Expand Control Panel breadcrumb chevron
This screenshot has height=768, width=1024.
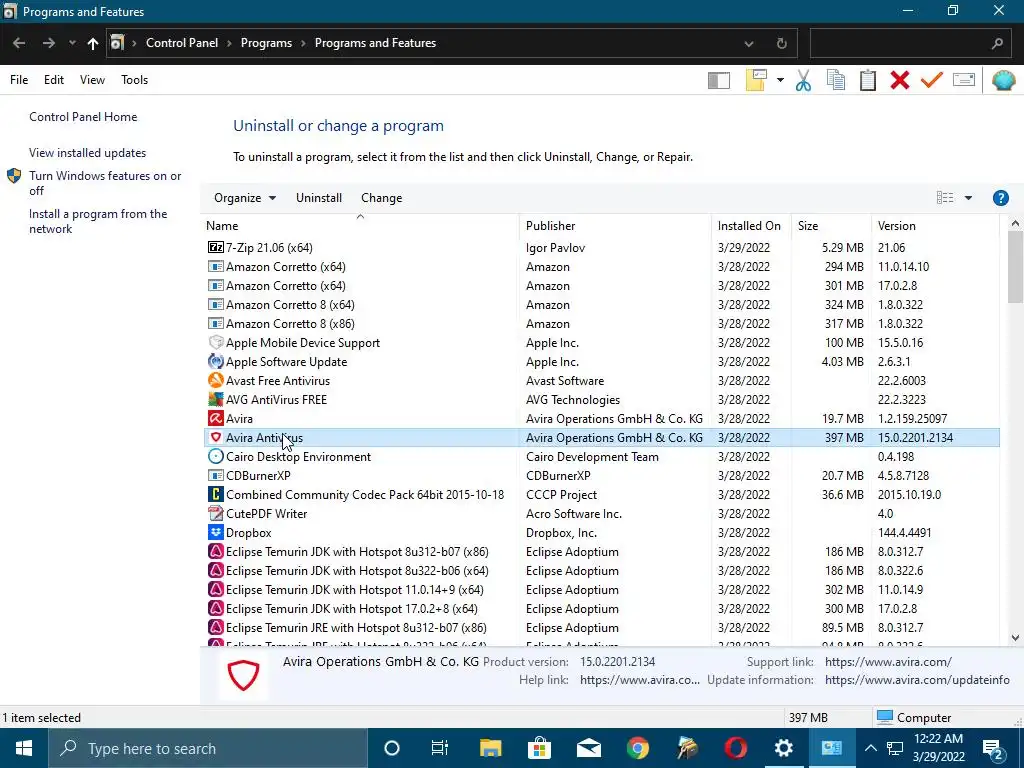[x=229, y=43]
